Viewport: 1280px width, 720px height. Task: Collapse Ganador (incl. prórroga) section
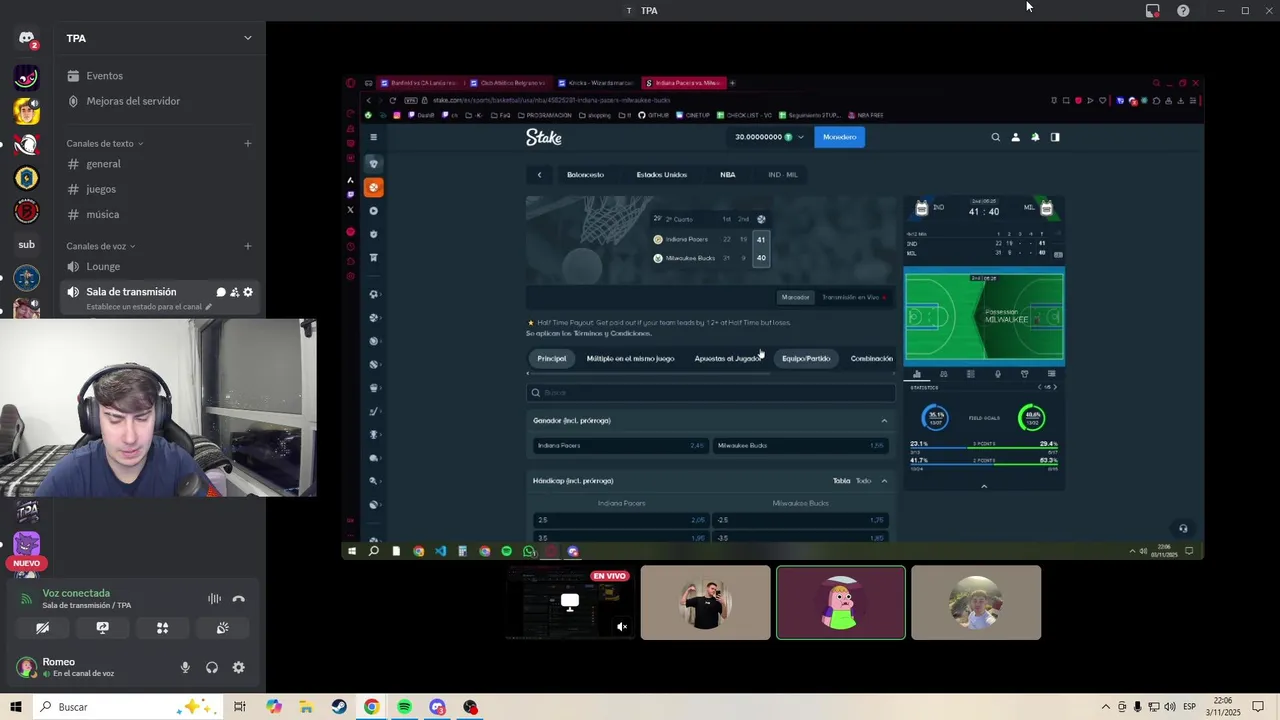tap(884, 421)
